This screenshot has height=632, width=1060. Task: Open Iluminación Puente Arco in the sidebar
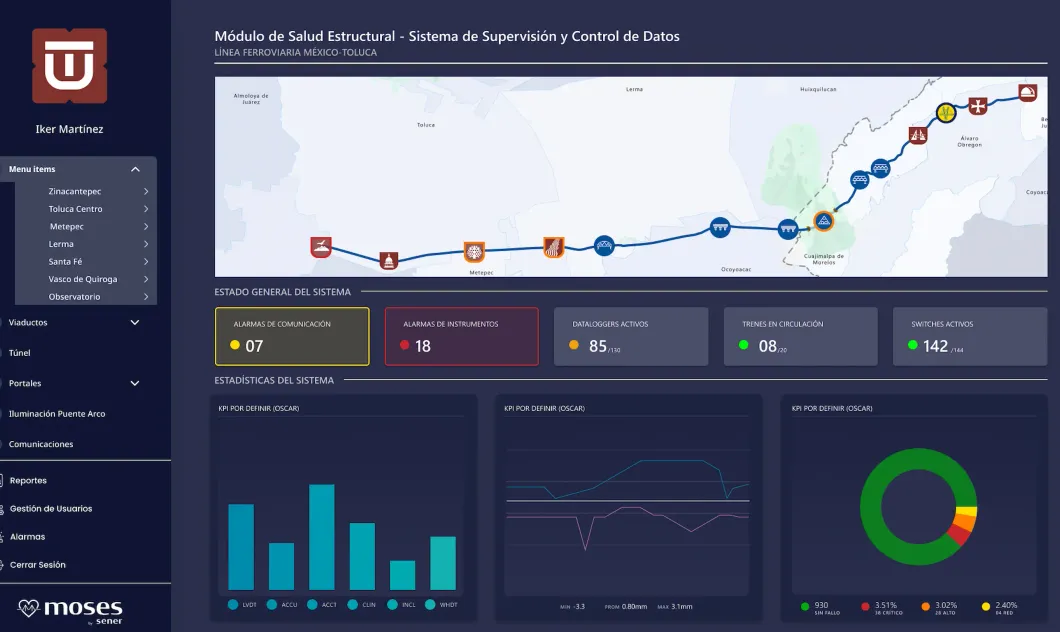(x=57, y=414)
